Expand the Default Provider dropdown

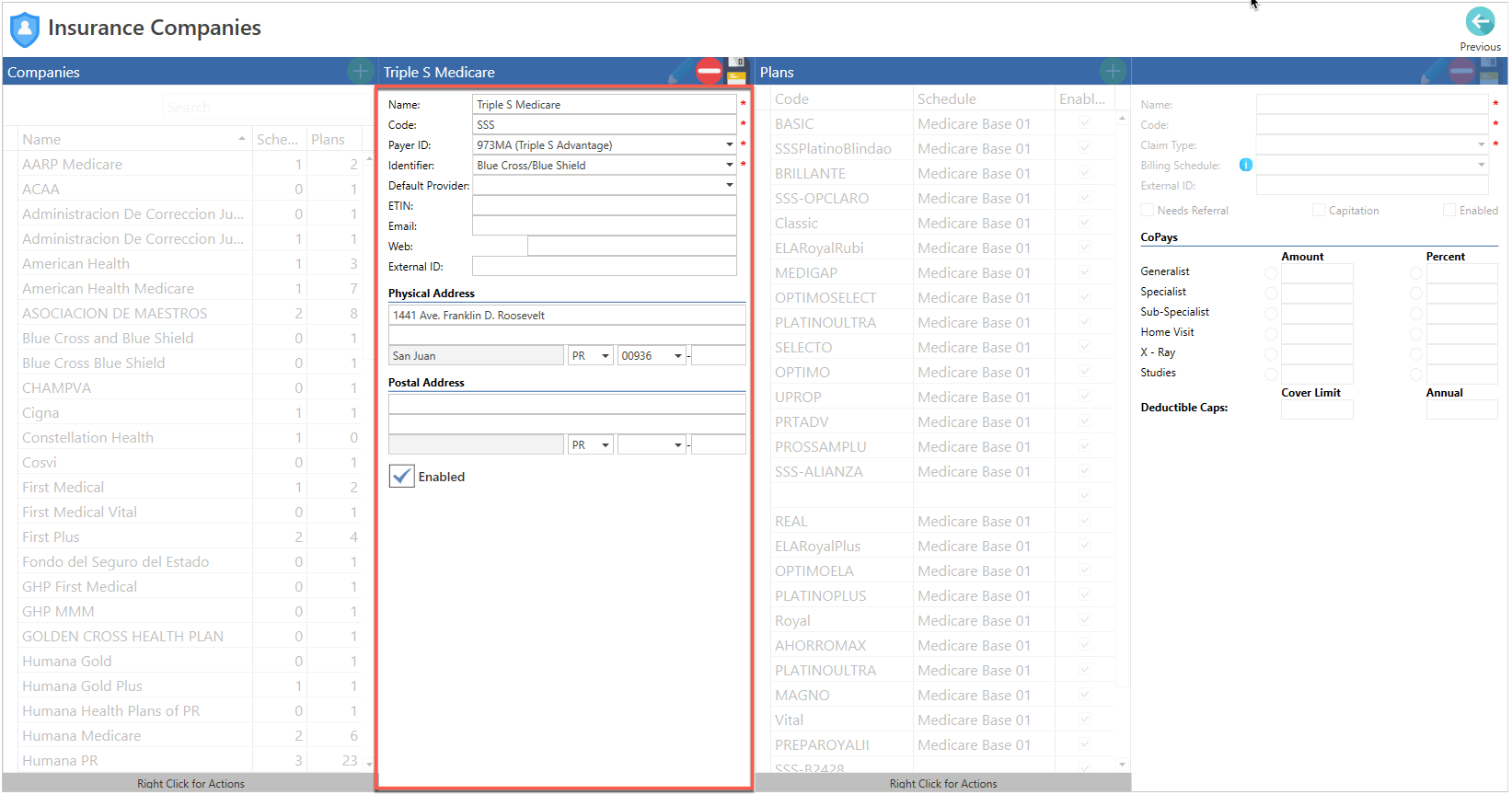pos(729,186)
